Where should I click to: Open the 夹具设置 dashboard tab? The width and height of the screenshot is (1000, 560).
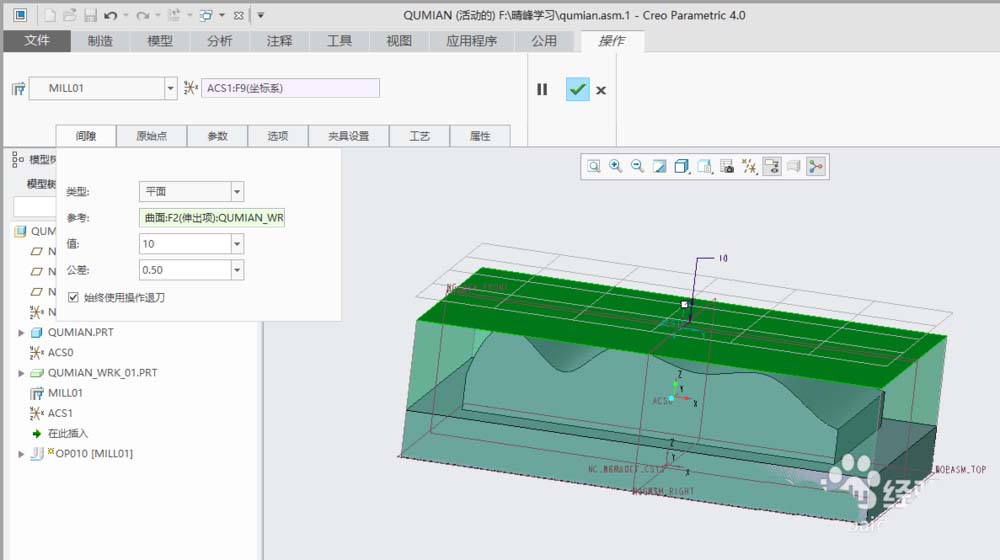click(x=349, y=136)
